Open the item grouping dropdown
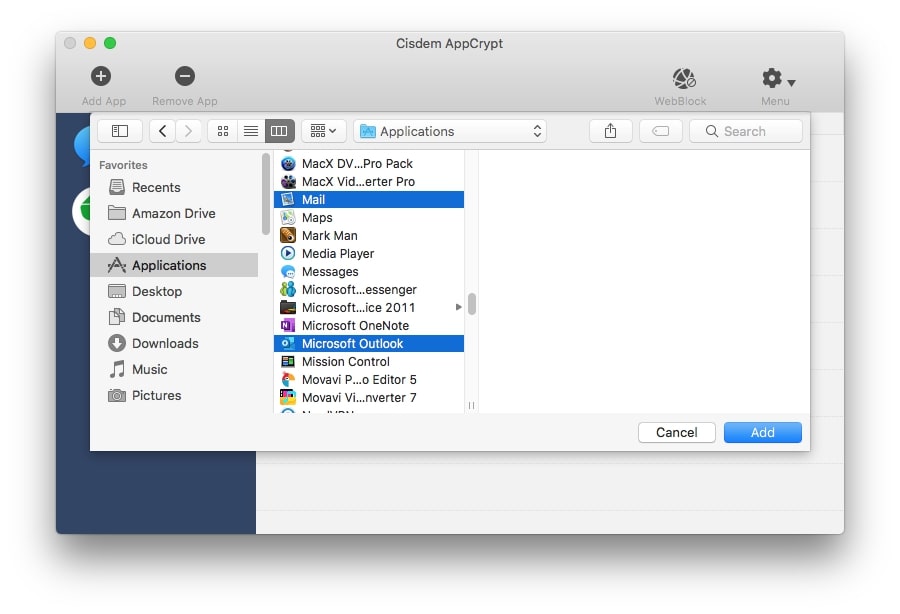 [323, 131]
